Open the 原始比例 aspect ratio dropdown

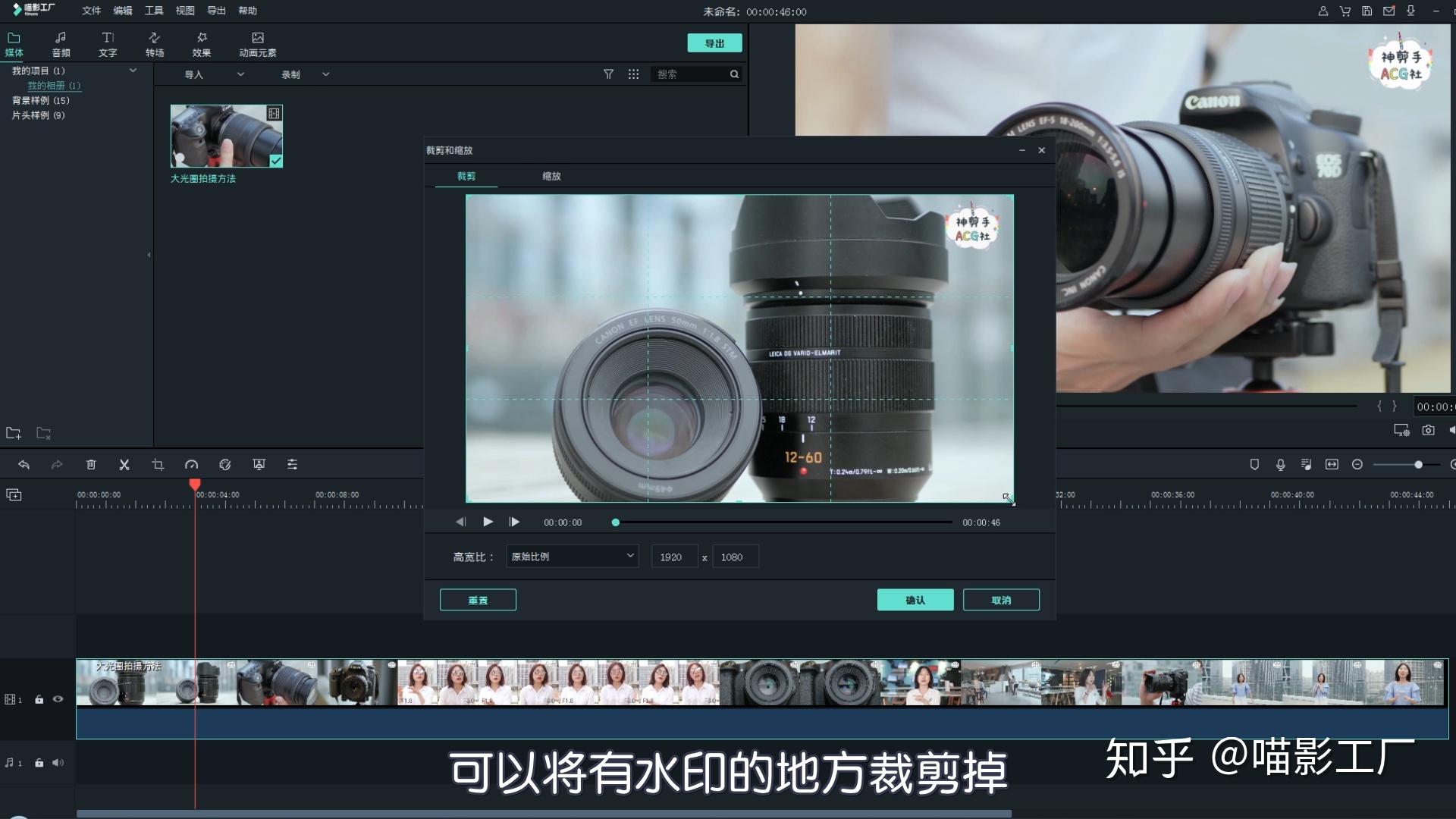point(573,557)
